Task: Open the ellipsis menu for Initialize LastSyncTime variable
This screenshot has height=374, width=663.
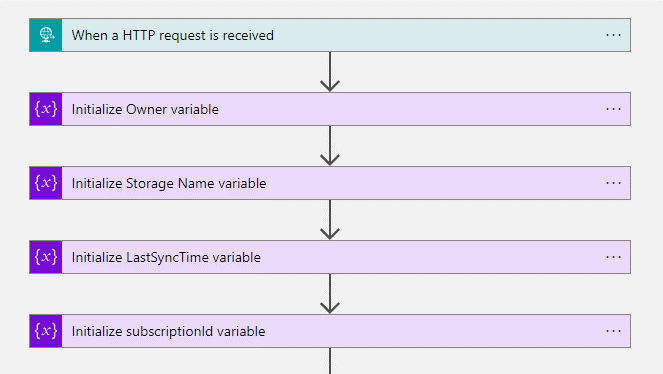Action: 613,257
